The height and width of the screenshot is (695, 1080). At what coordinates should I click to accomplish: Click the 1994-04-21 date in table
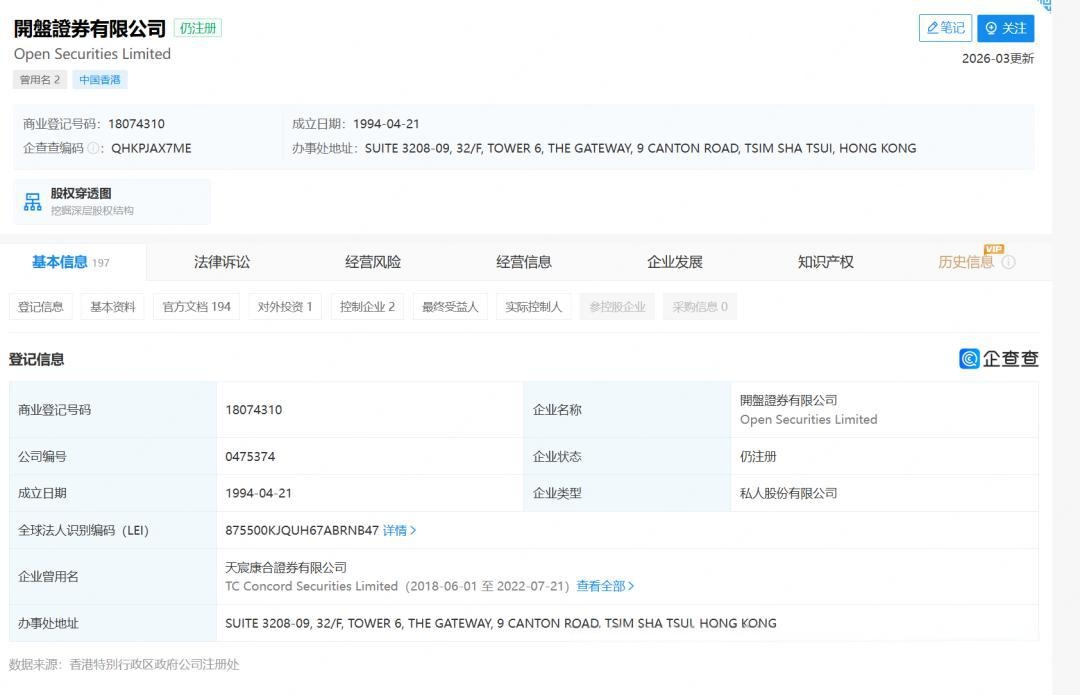coord(258,493)
